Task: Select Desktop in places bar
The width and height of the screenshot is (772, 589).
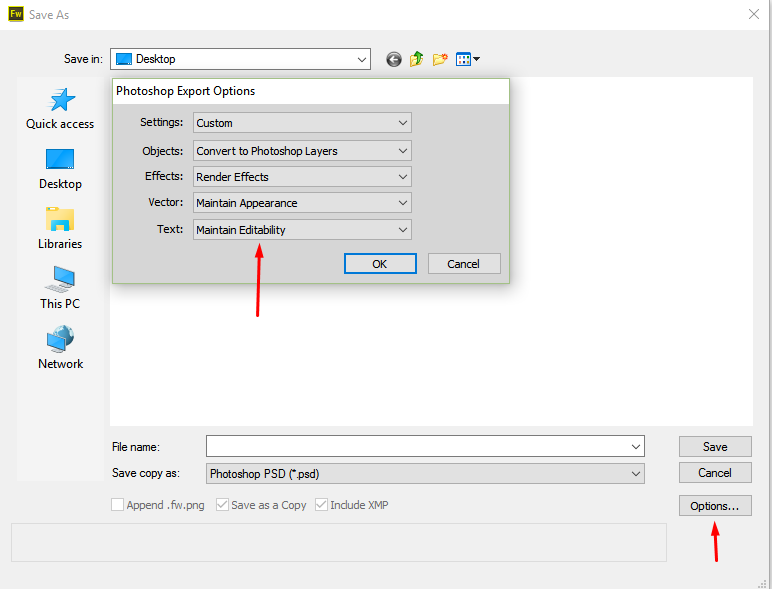Action: pos(60,169)
